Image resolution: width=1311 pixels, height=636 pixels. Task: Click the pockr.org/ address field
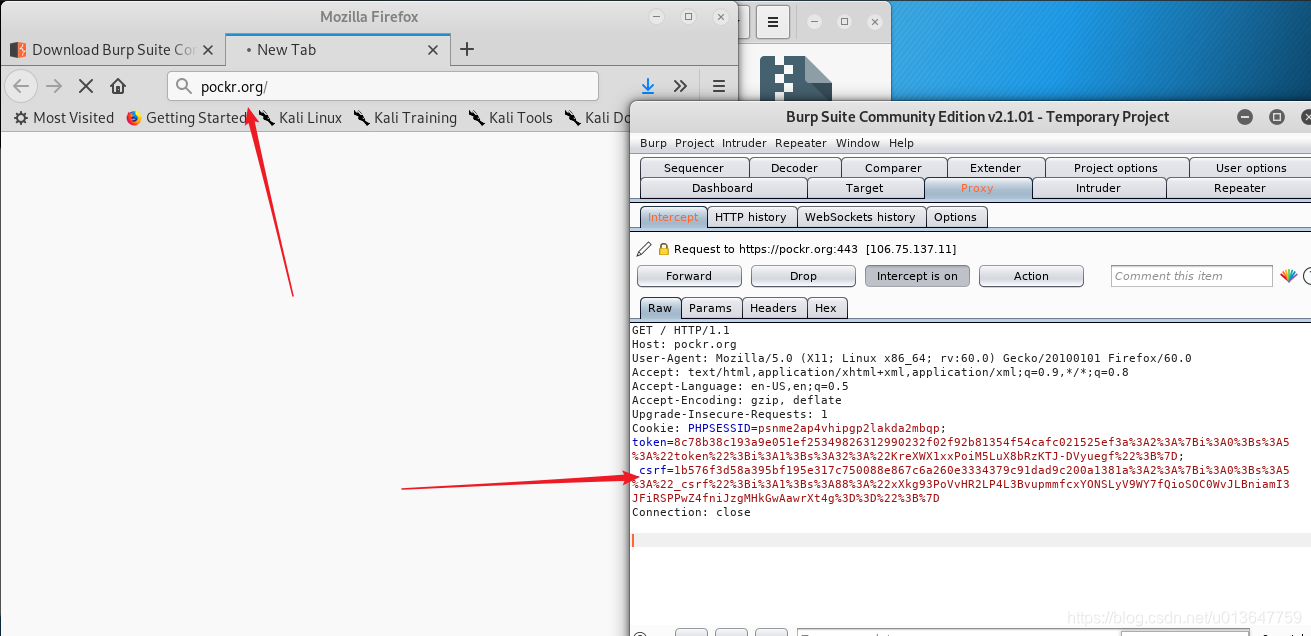383,86
